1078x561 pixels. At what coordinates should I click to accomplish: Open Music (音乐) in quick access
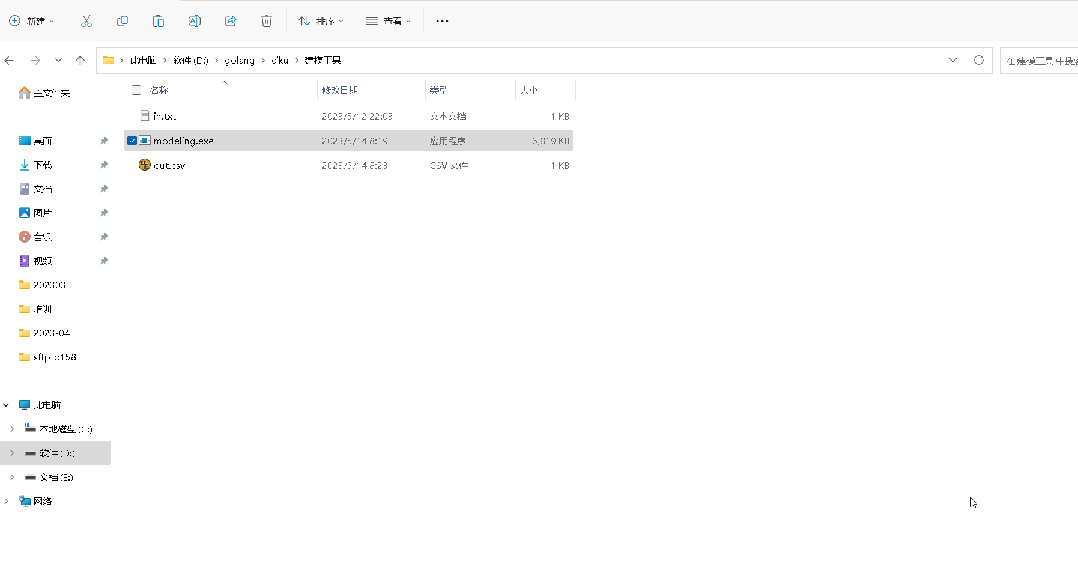click(x=36, y=237)
